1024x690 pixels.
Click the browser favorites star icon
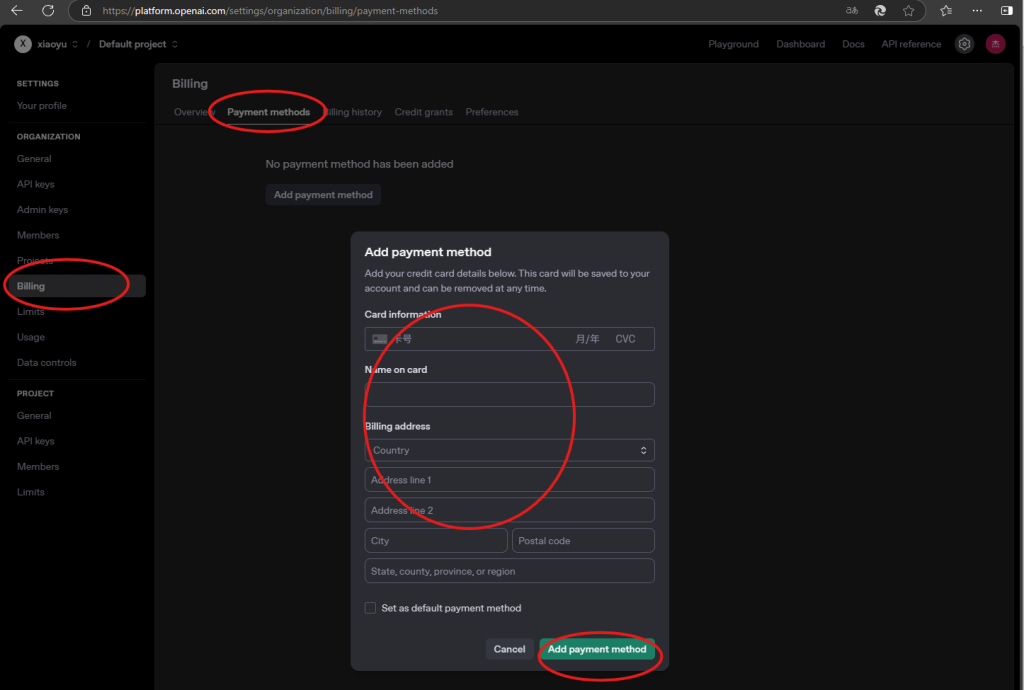[908, 11]
